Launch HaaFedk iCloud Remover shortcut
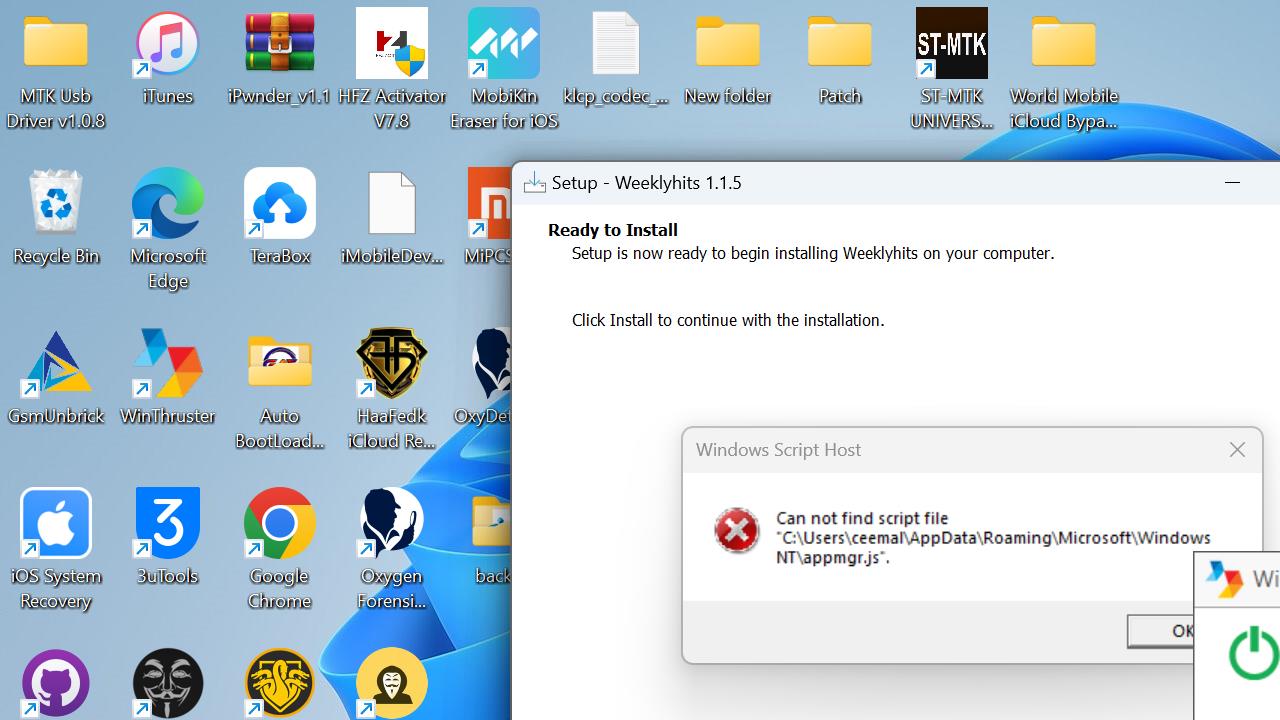The height and width of the screenshot is (720, 1280). click(x=392, y=366)
